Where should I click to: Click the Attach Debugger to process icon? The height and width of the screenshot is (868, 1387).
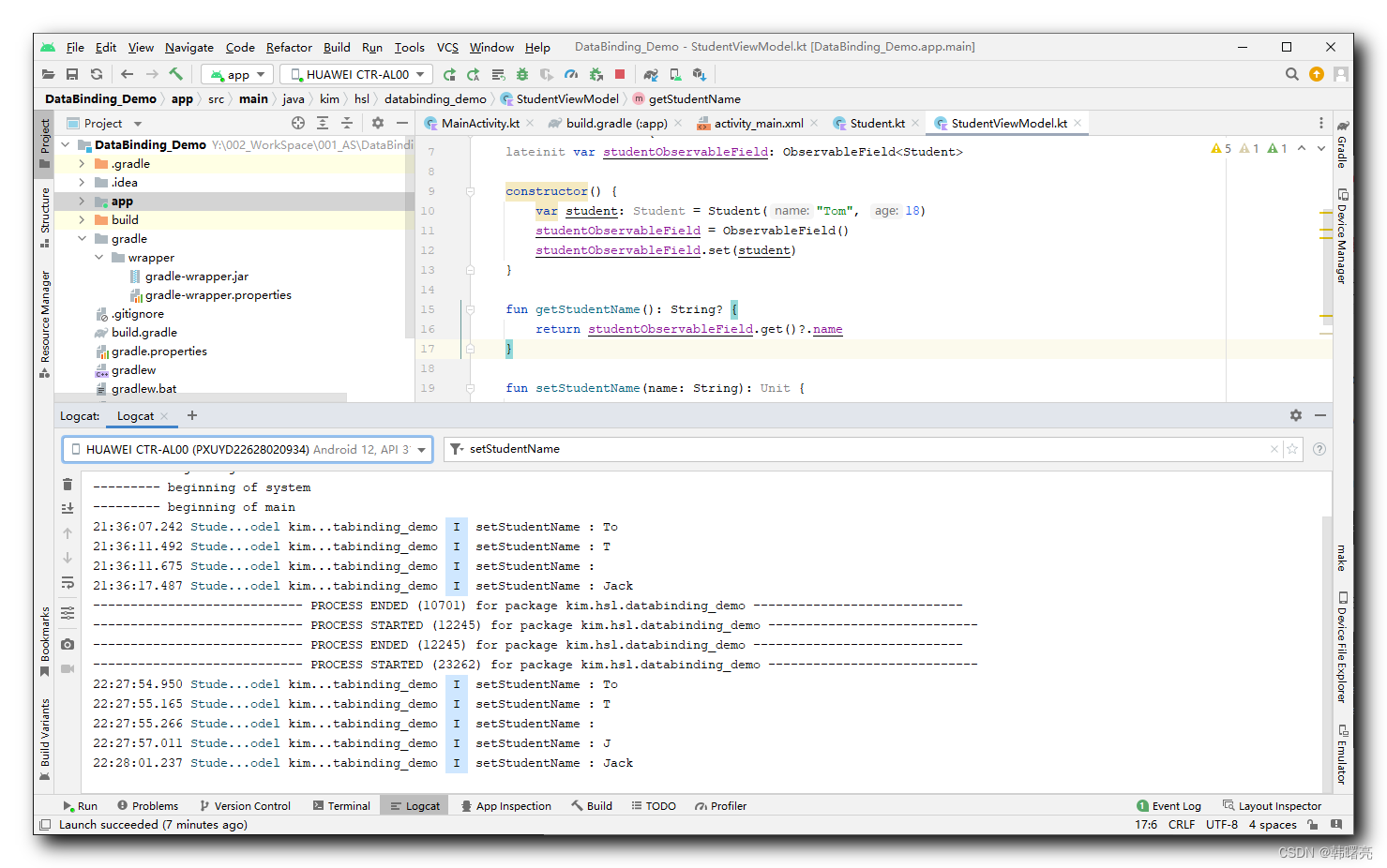pyautogui.click(x=596, y=74)
